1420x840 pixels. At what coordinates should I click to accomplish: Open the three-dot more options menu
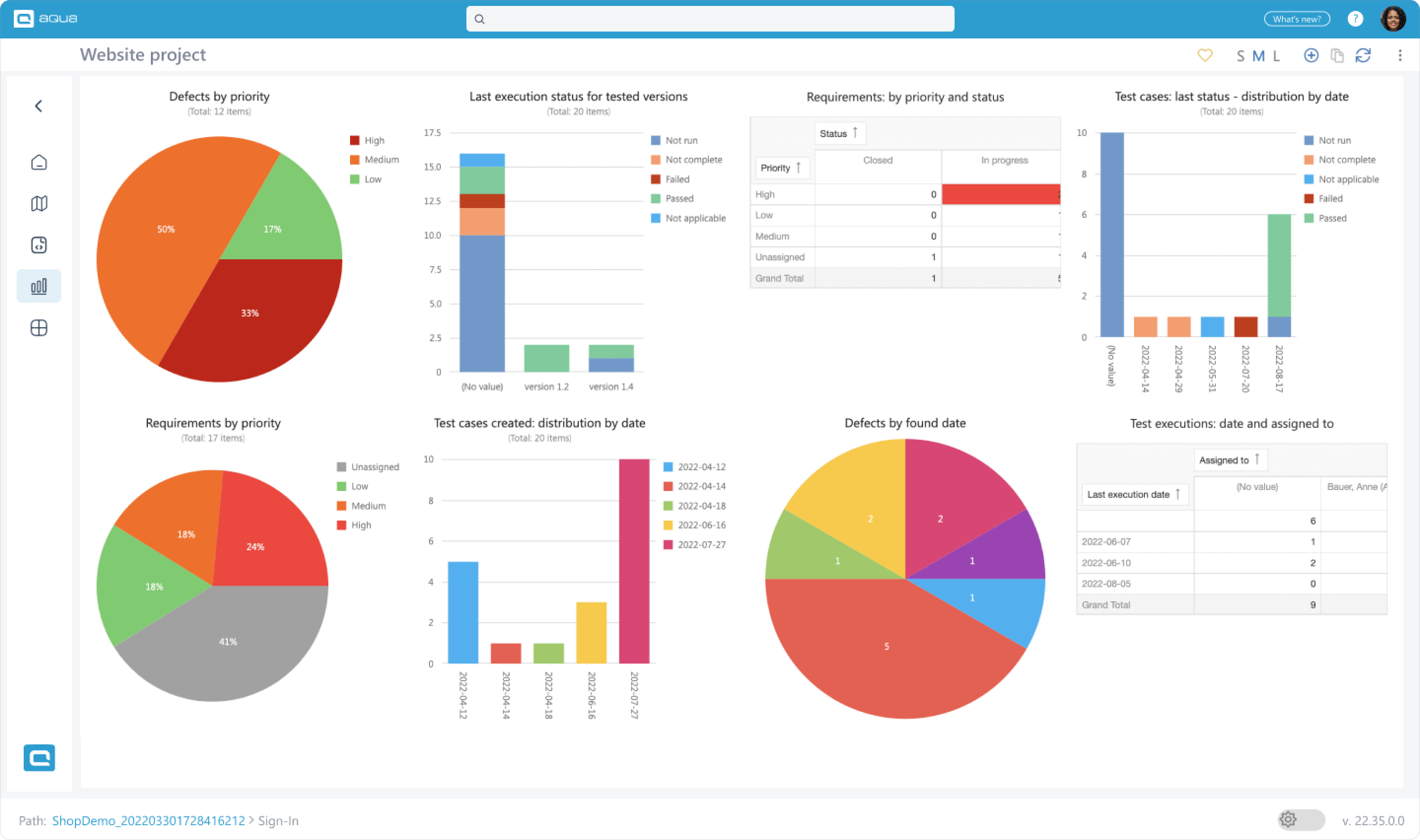[1400, 55]
